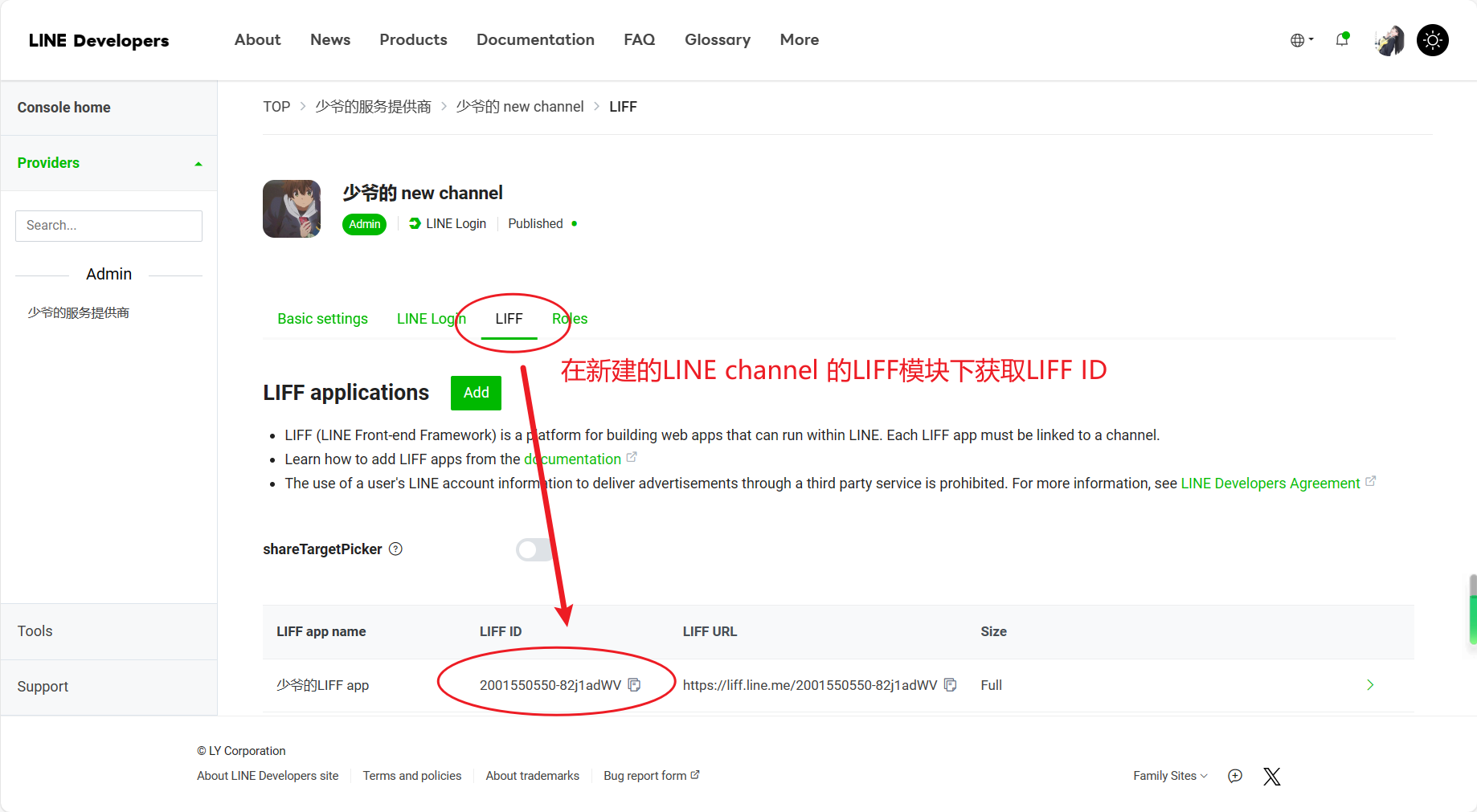The width and height of the screenshot is (1477, 812).
Task: Click the LIFF app name column header
Action: click(x=321, y=632)
